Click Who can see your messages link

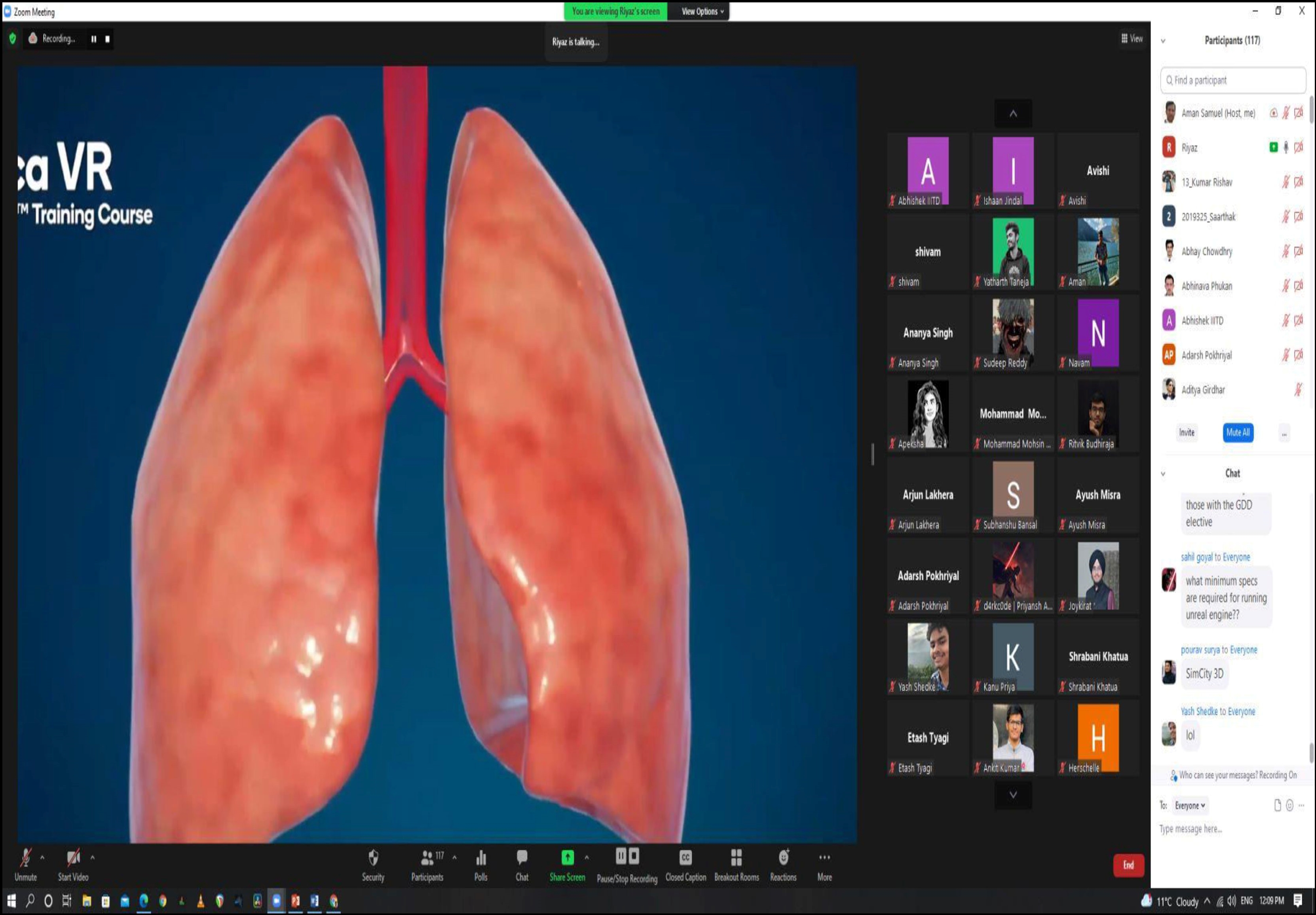tap(1218, 775)
